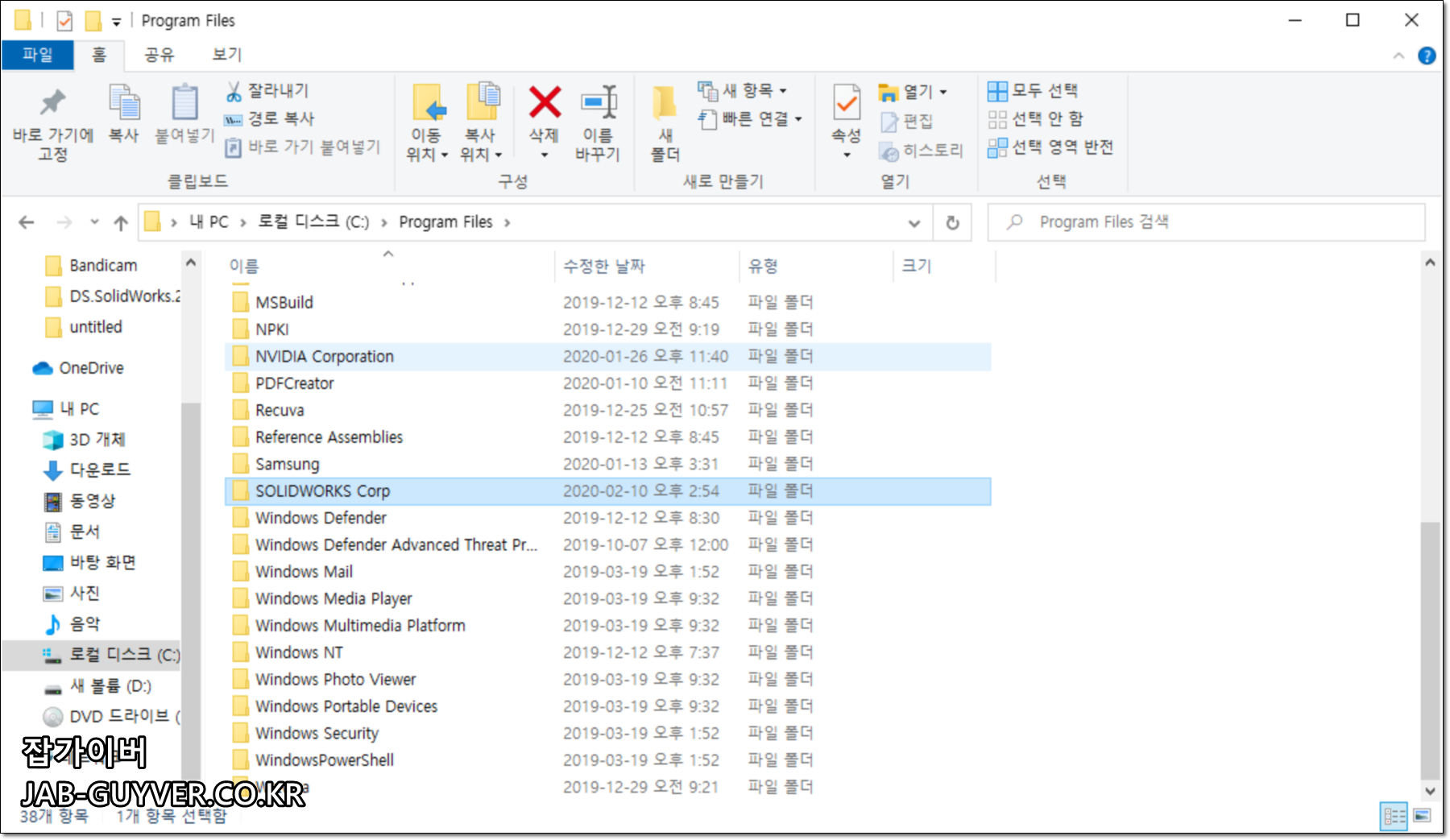Select the SOLIDWORKS Corp folder
The width and height of the screenshot is (1450, 840).
[607, 491]
